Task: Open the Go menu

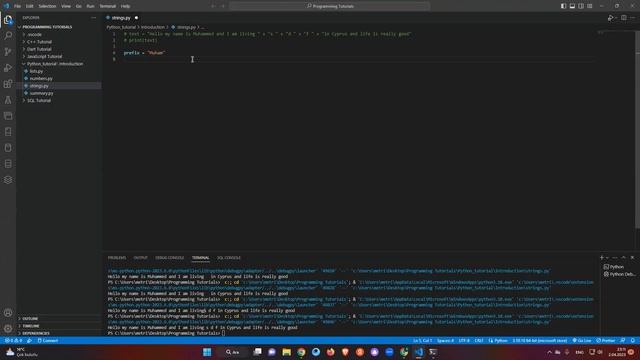Action: [x=78, y=6]
